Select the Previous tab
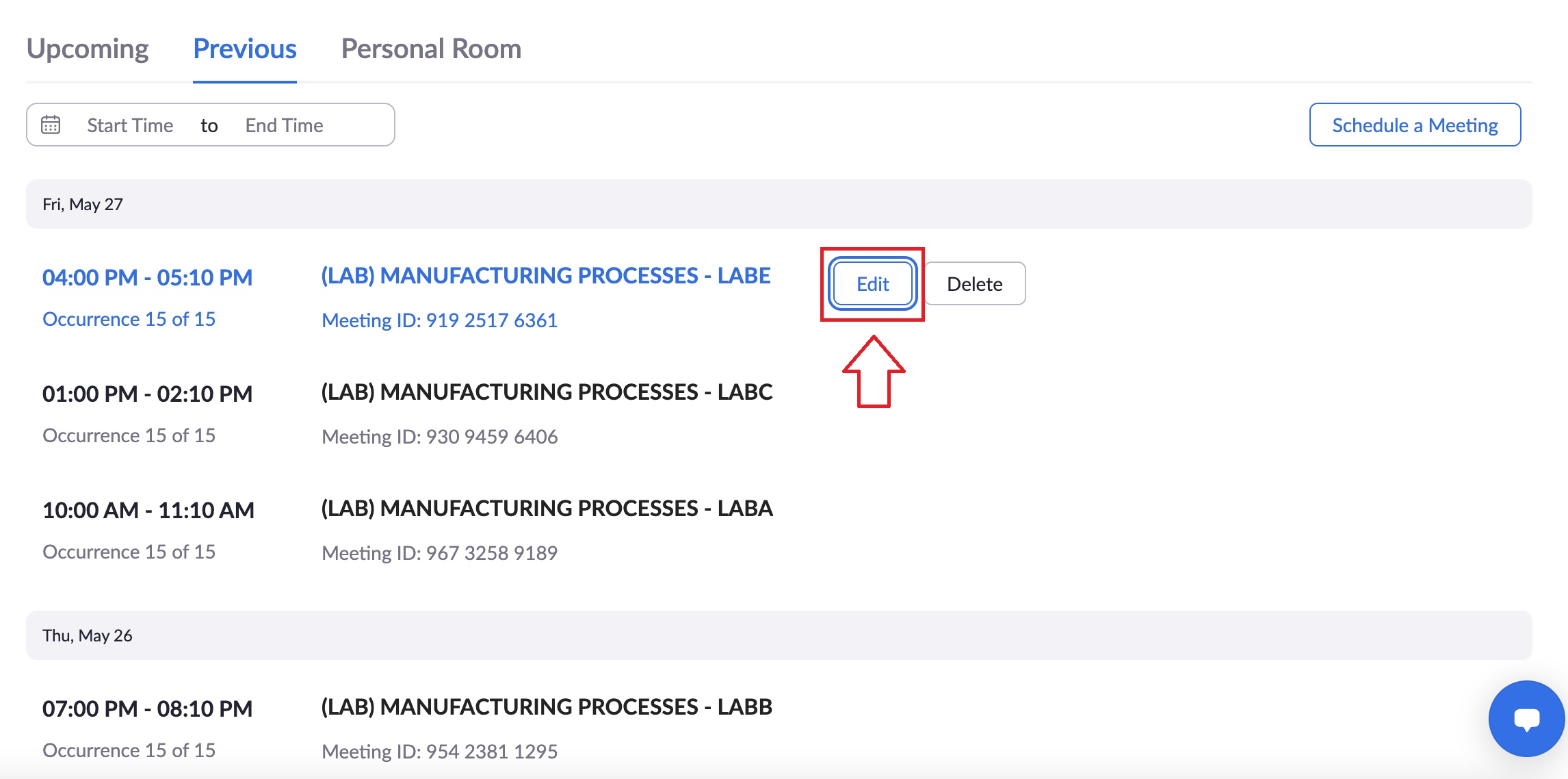This screenshot has width=1568, height=779. (244, 48)
